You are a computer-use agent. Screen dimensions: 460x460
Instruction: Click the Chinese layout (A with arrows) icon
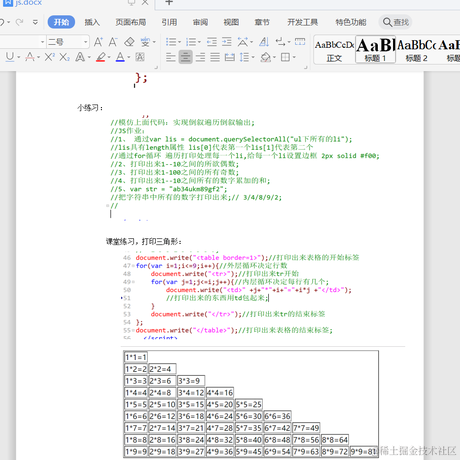[x=243, y=42]
